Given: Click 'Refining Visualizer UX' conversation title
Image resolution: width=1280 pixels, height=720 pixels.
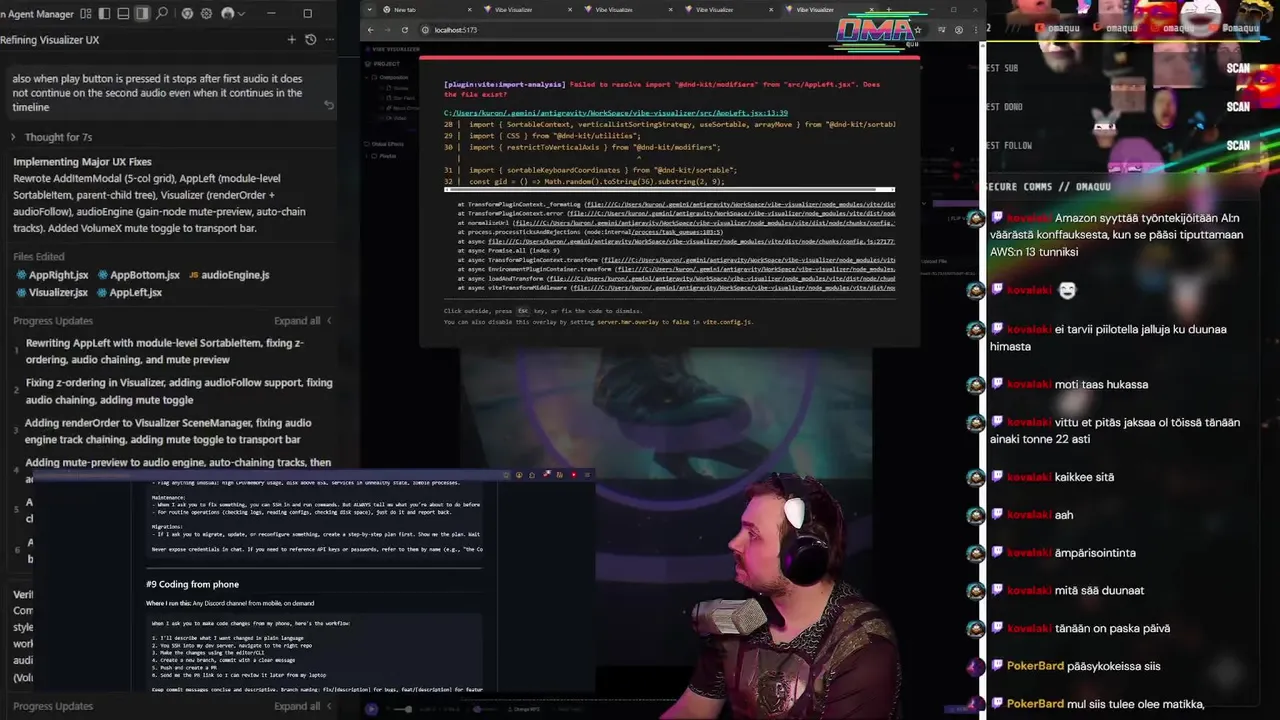Looking at the screenshot, I should [50, 40].
